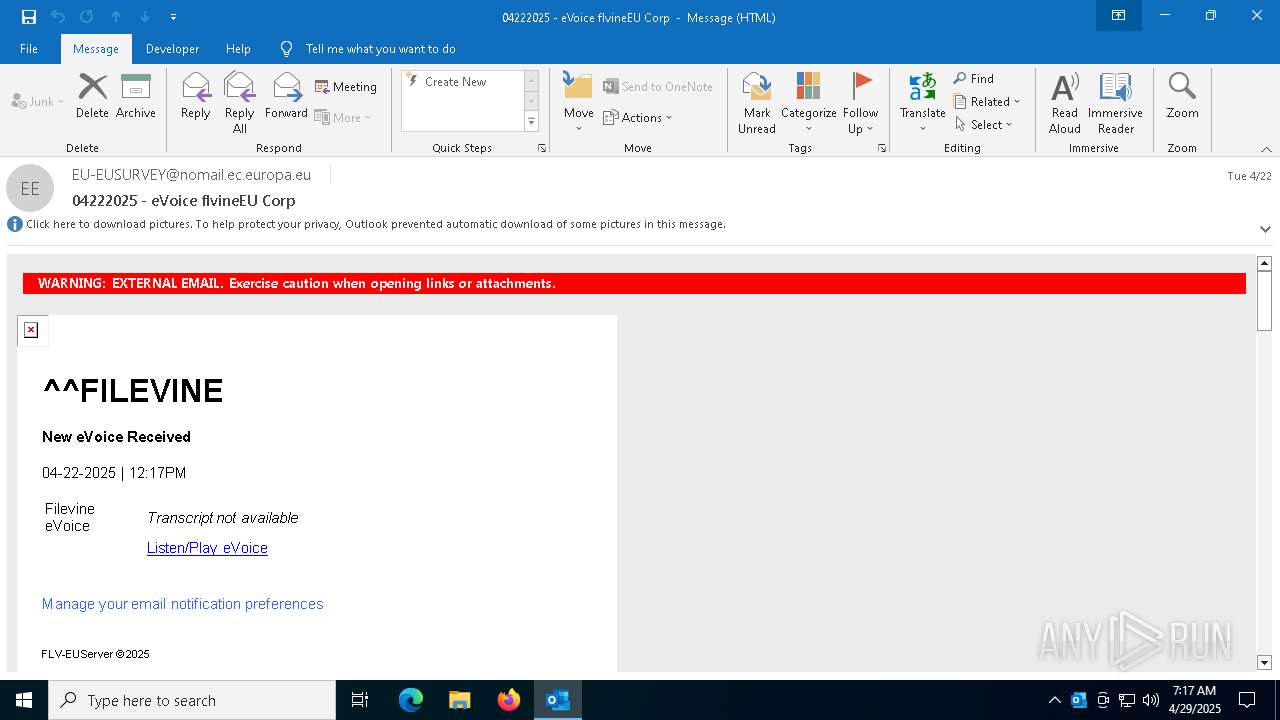
Task: Click the Translate button
Action: point(922,102)
